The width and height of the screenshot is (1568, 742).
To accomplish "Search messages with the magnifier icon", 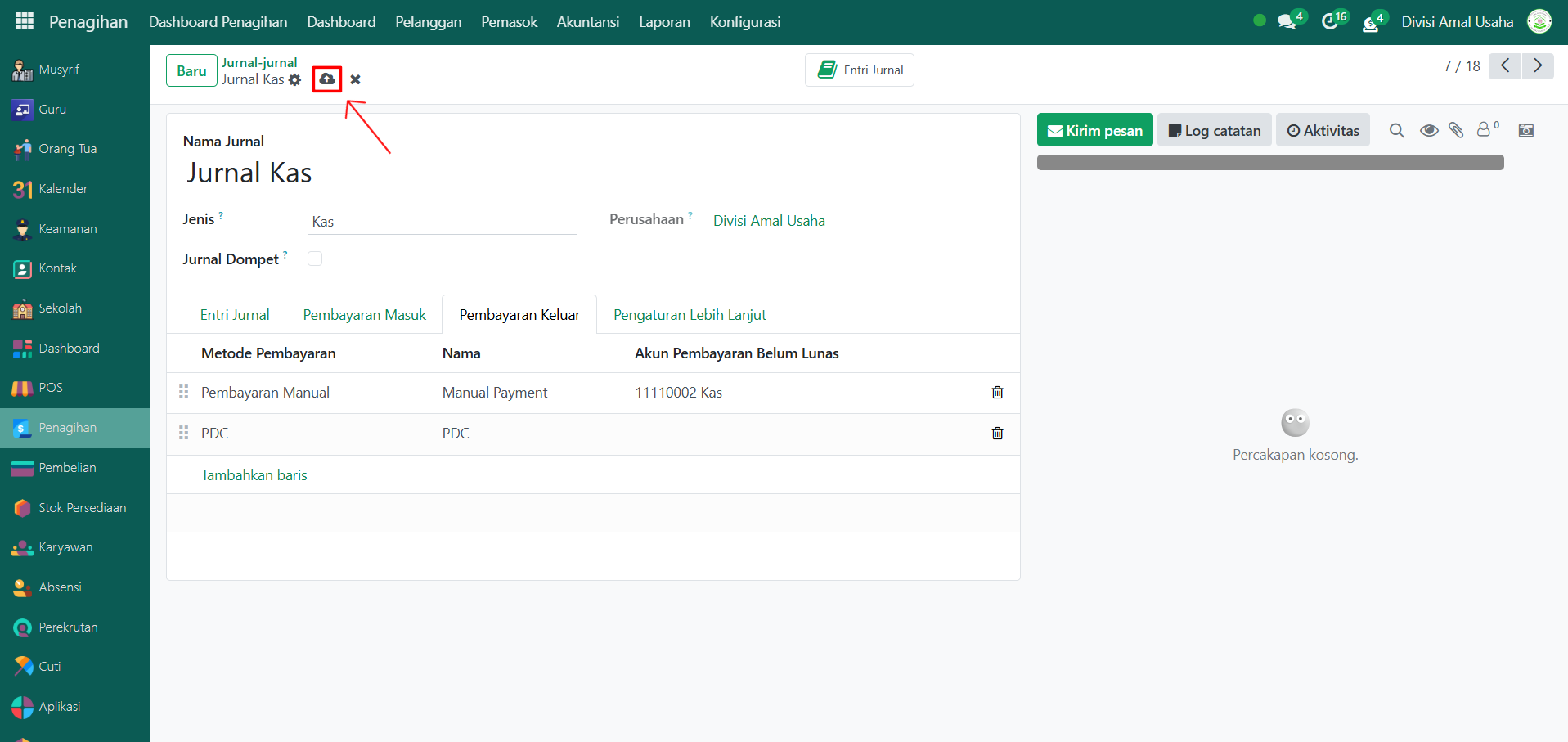I will click(x=1396, y=130).
